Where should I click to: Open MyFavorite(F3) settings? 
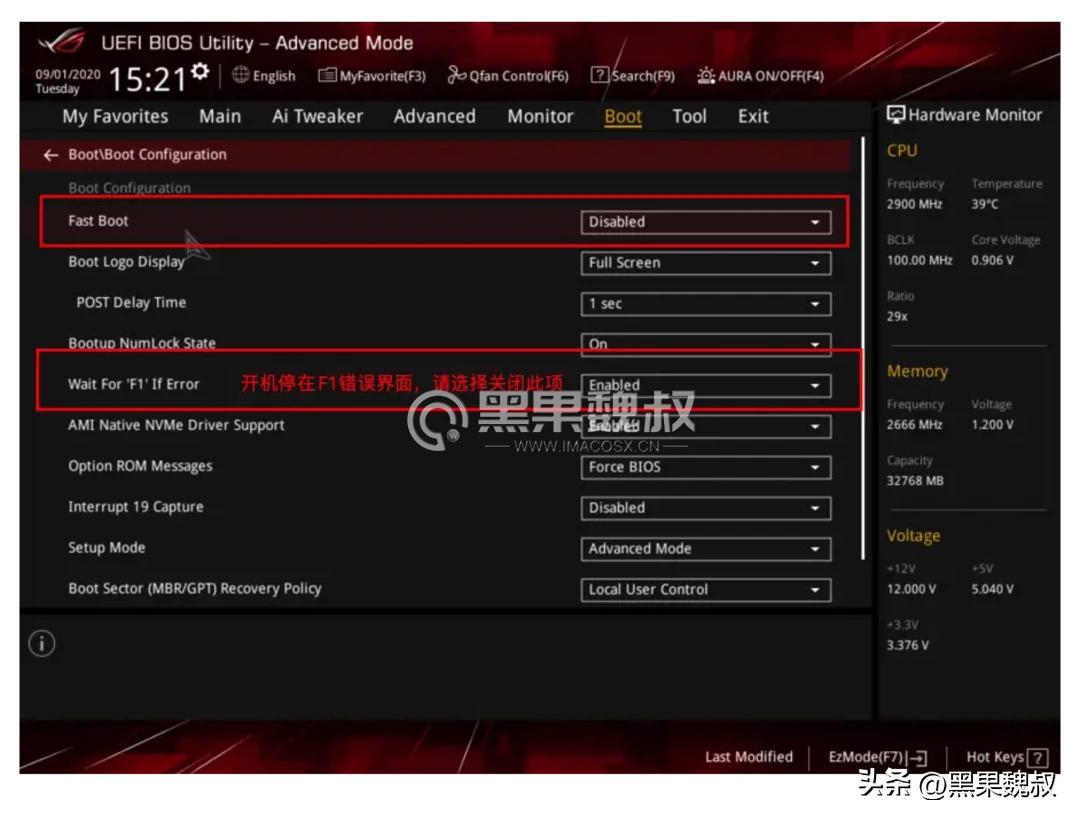(x=371, y=75)
